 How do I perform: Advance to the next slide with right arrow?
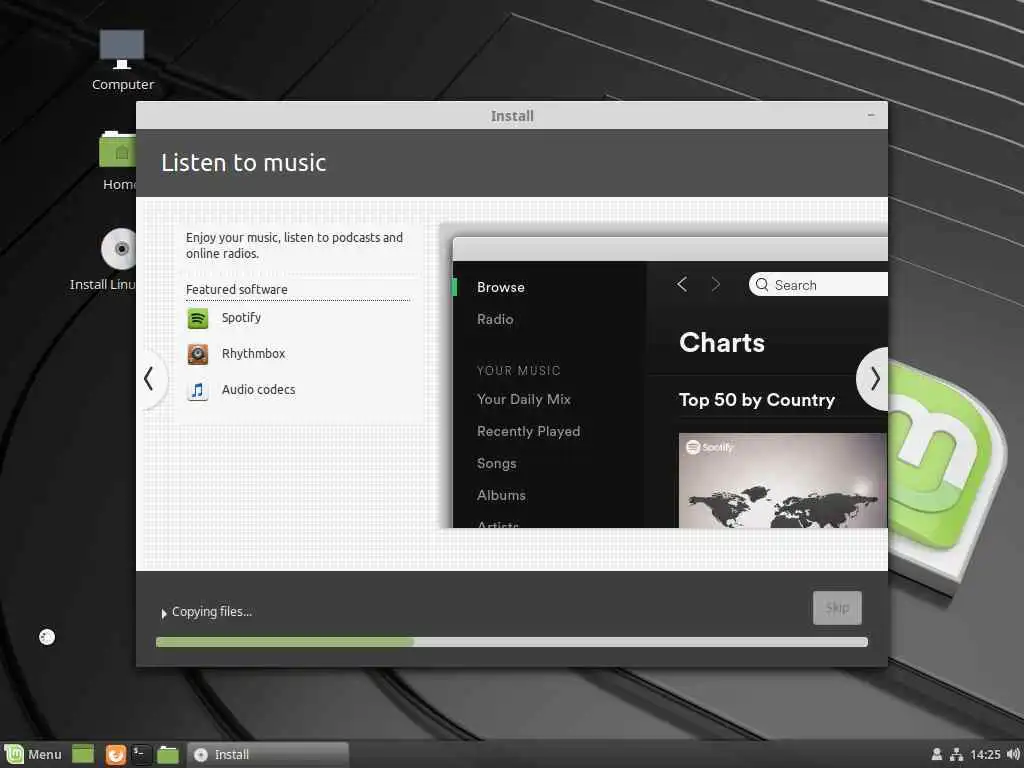tap(875, 379)
